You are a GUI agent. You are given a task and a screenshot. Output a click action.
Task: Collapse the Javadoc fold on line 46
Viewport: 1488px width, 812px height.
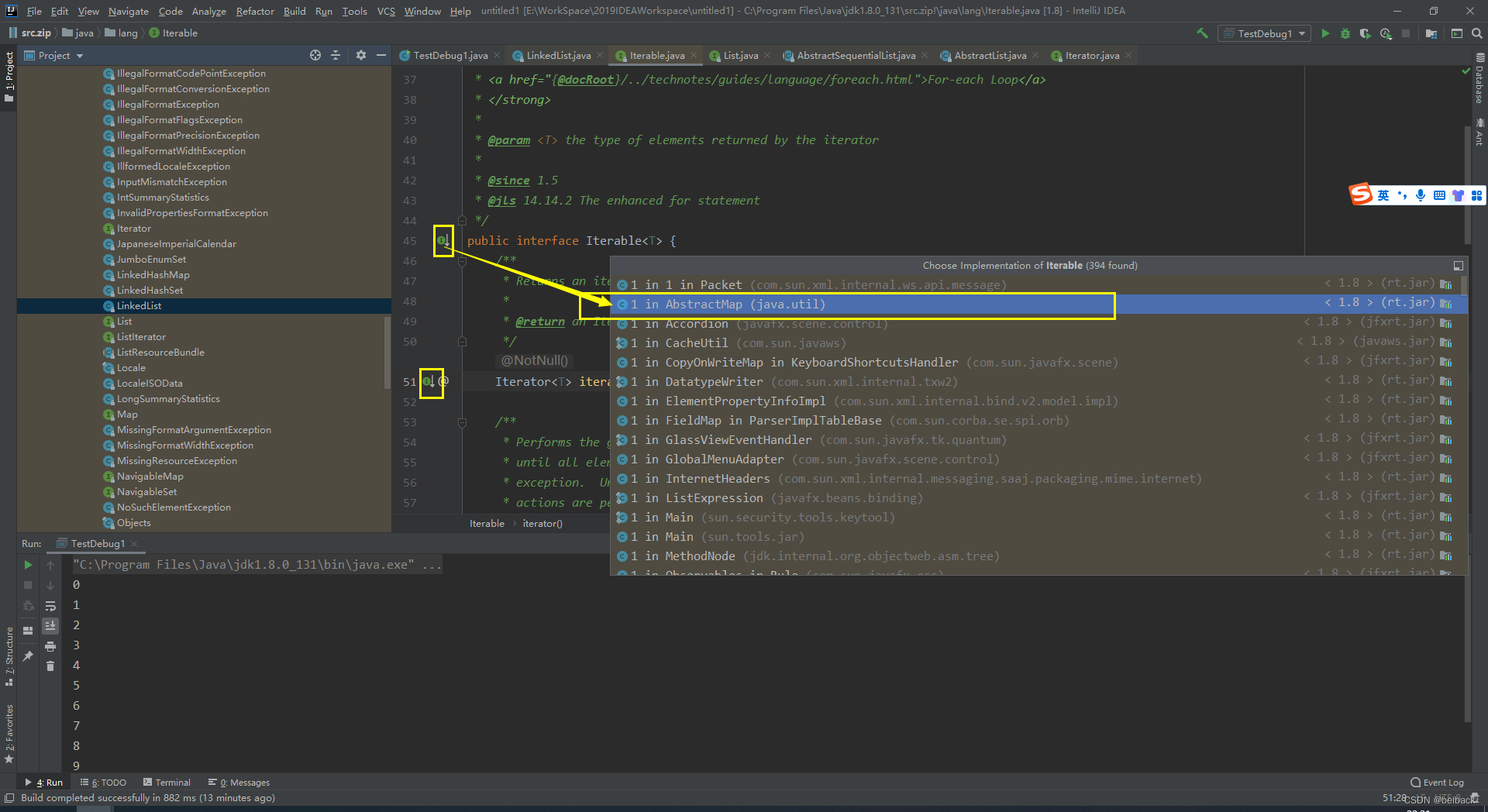462,261
